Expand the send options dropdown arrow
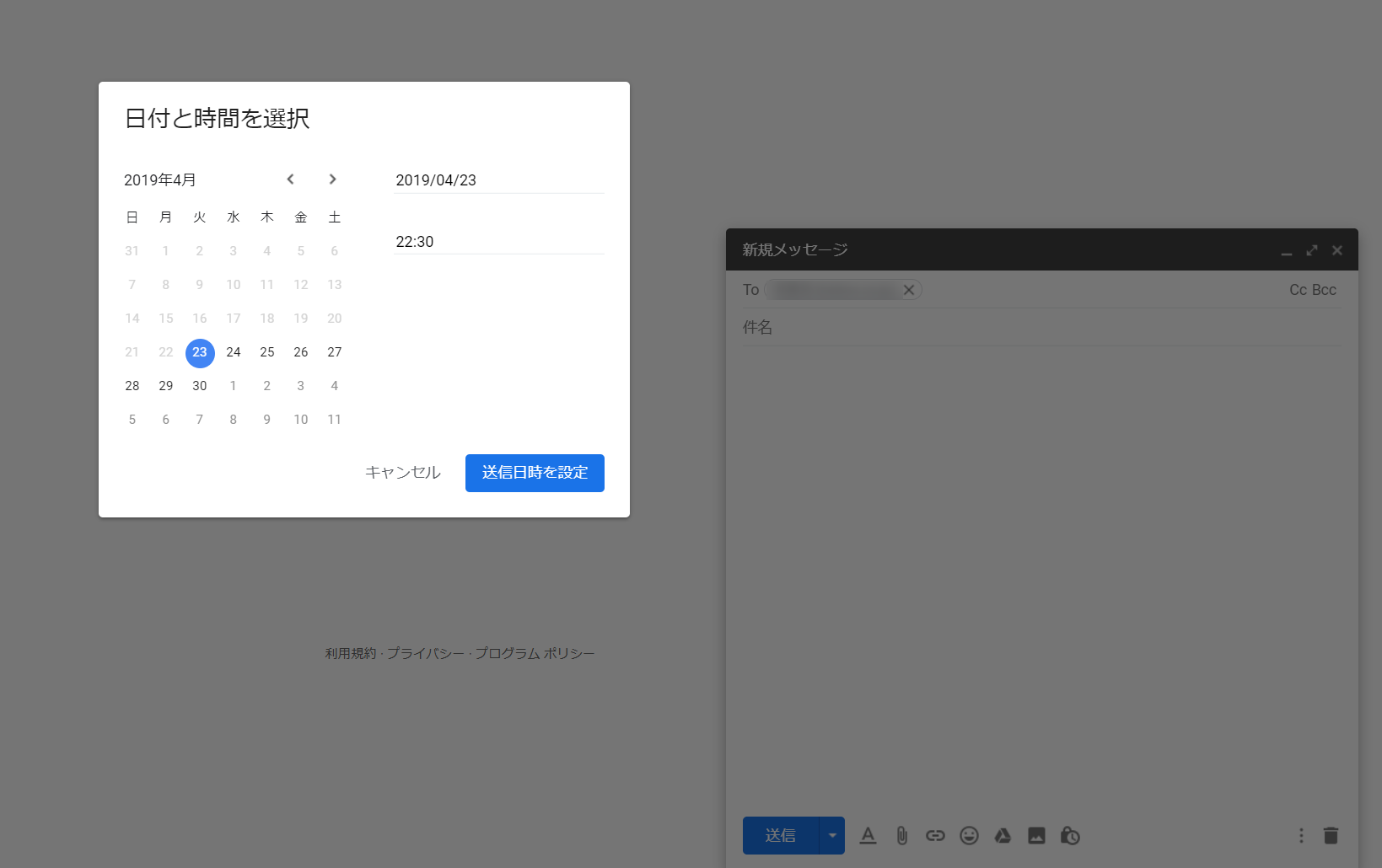The width and height of the screenshot is (1382, 868). [x=832, y=835]
